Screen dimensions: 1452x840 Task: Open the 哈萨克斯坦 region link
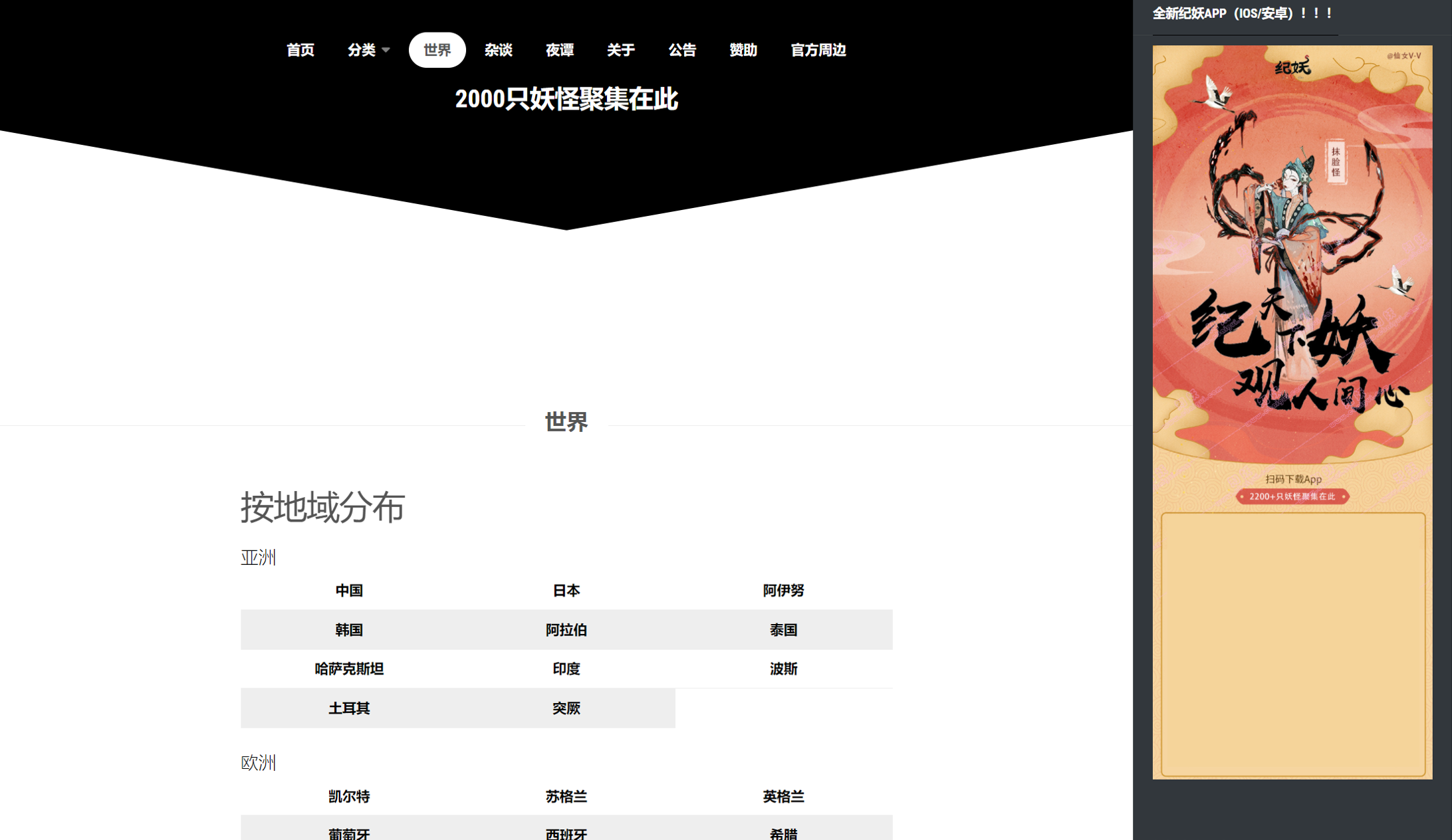(349, 669)
